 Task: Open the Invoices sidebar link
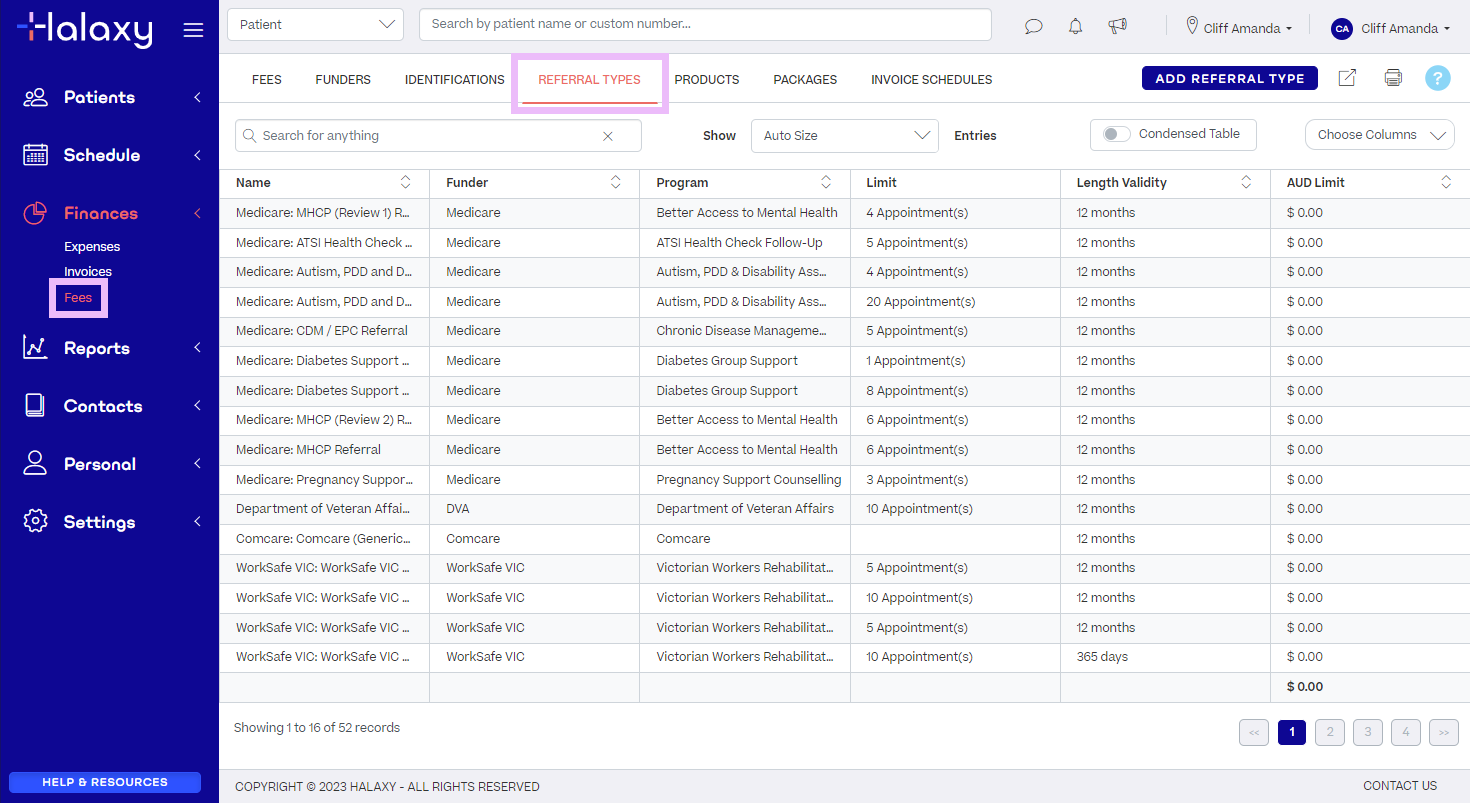[88, 272]
